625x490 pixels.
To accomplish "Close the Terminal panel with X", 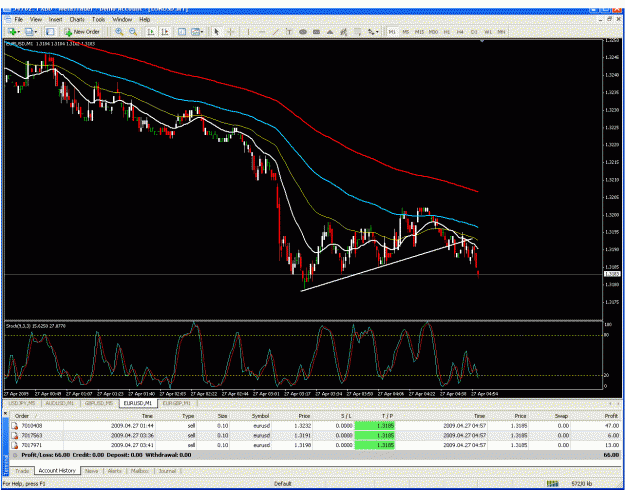I will pos(6,415).
